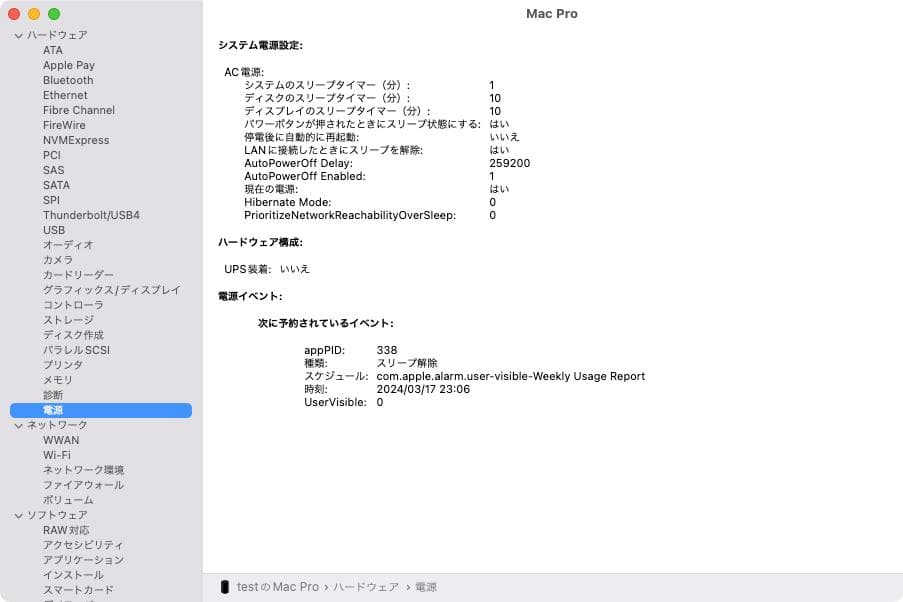Collapse the ハードウェア section
The height and width of the screenshot is (602, 903).
17,34
